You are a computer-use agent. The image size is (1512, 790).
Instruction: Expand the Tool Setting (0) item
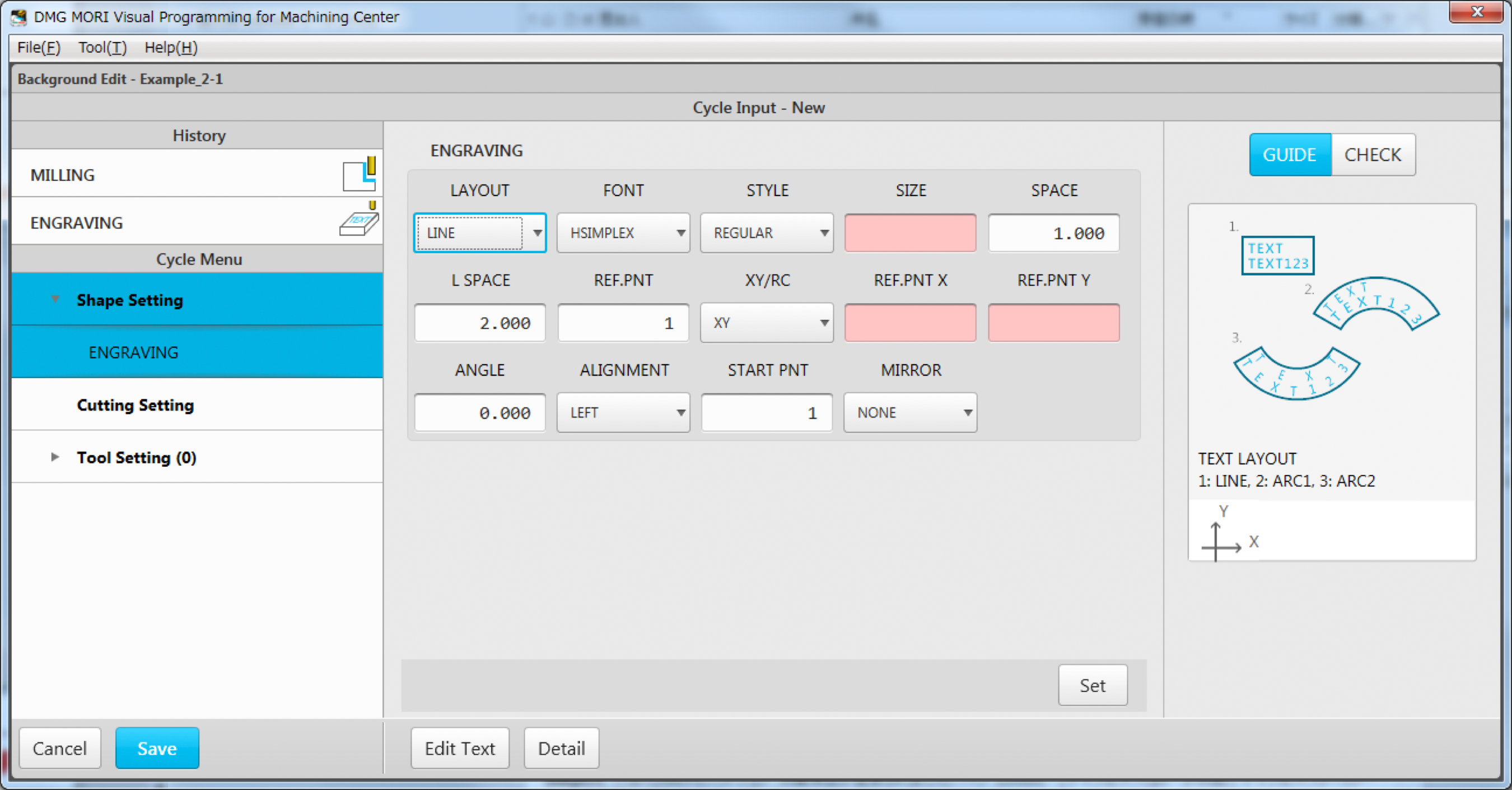pos(55,457)
